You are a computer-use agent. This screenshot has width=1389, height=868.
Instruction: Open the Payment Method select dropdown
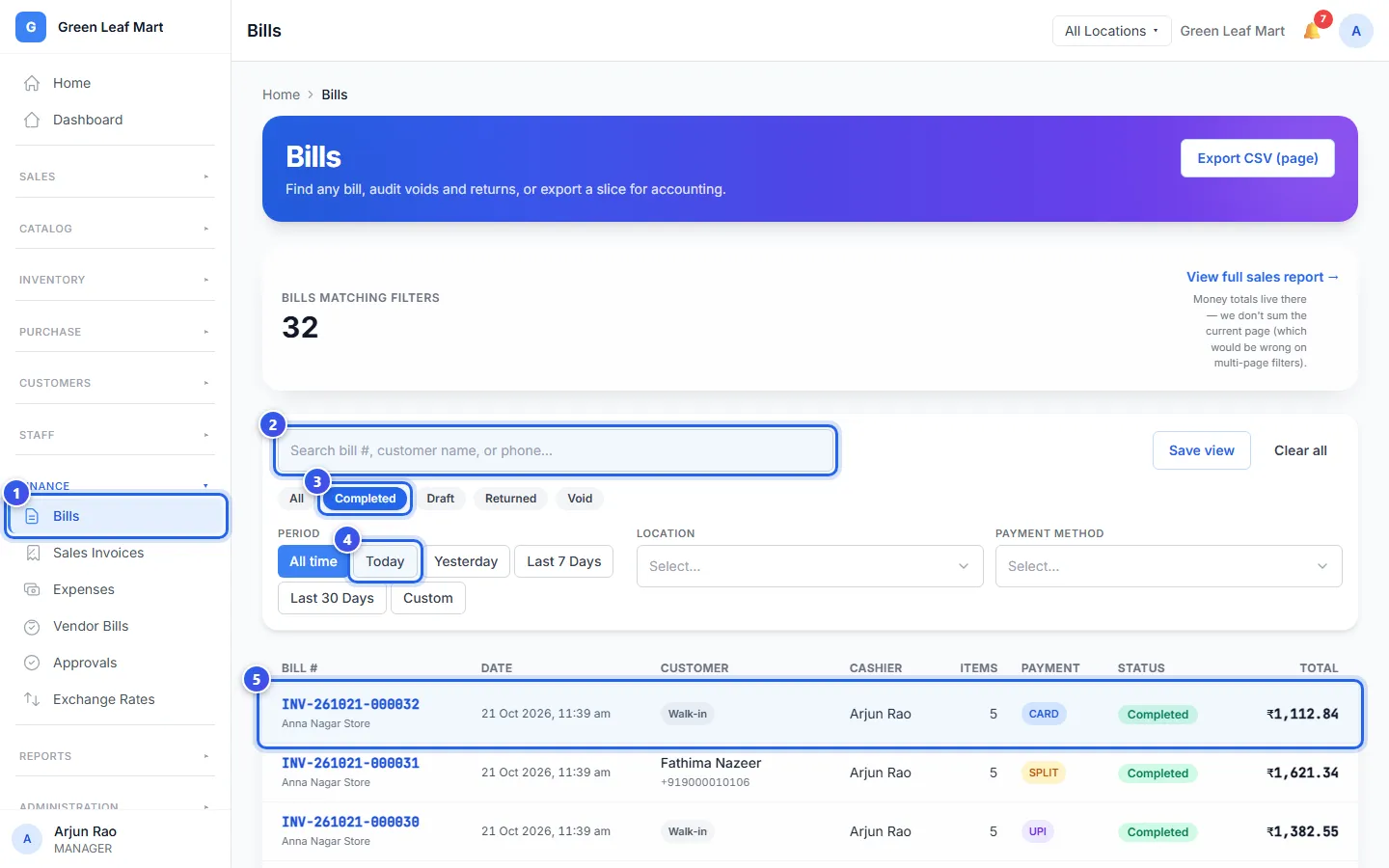tap(1169, 566)
